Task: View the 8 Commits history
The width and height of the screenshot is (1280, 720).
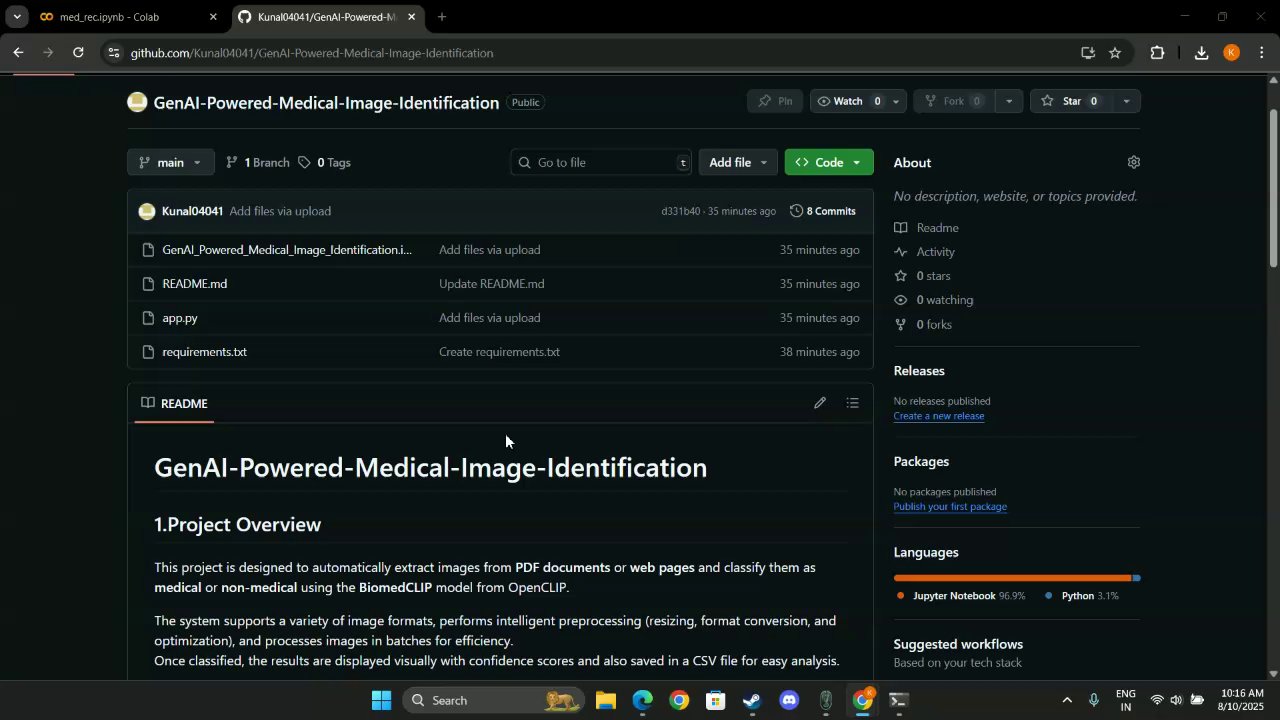Action: click(x=823, y=211)
